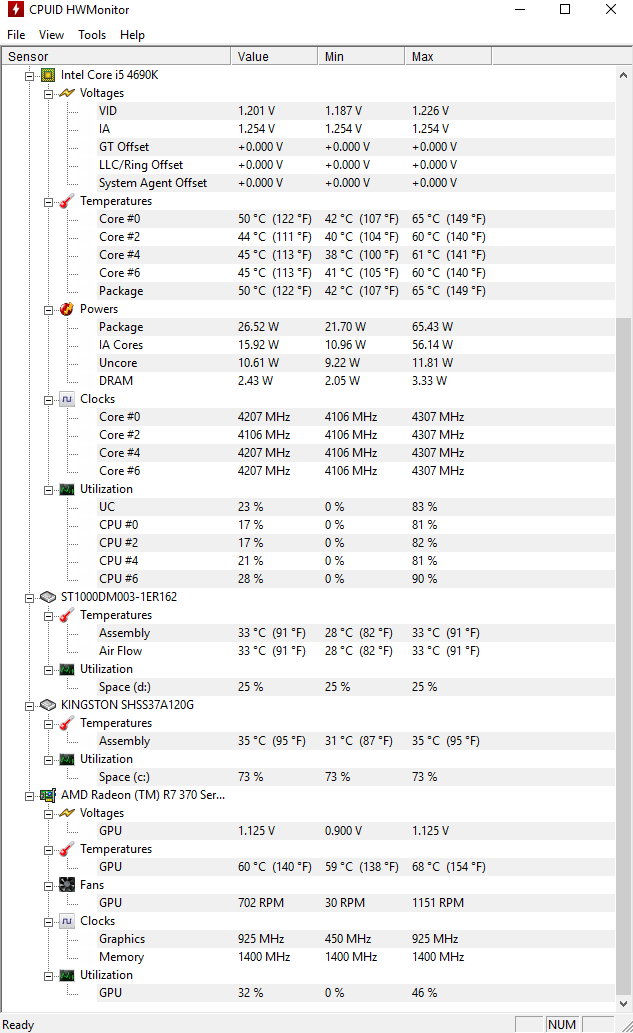Click the KINGSTON SHSS37A120G drive icon
Screen dimensions: 633x1033
[x=47, y=705]
